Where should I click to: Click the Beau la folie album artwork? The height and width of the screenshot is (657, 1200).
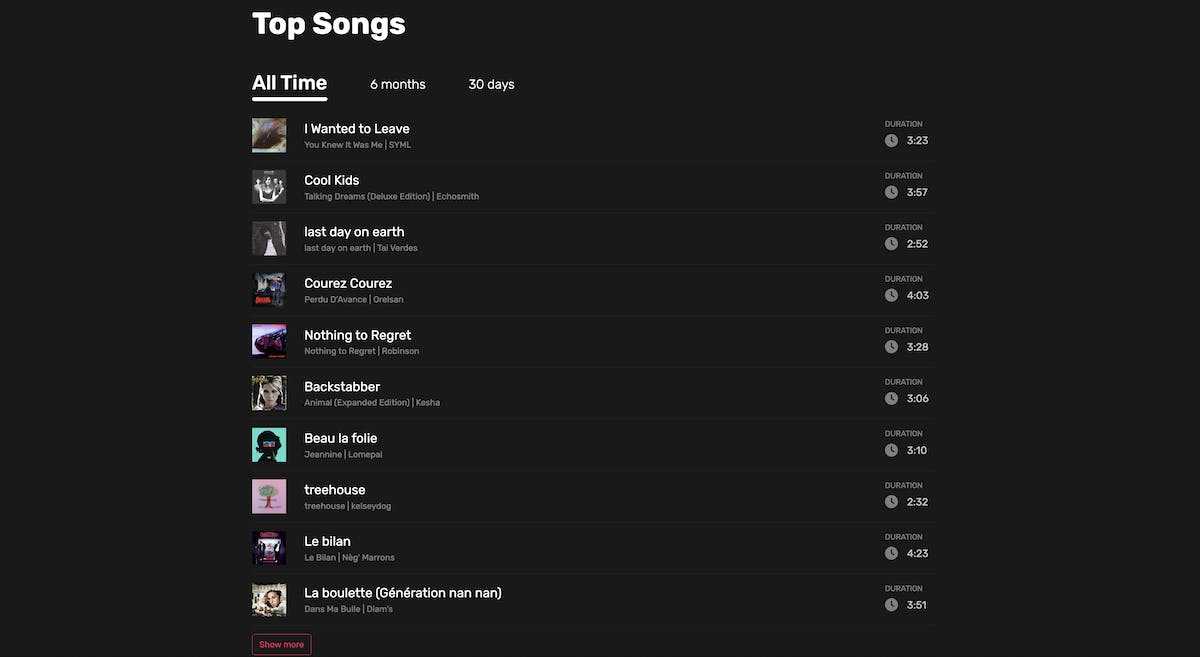click(x=269, y=445)
